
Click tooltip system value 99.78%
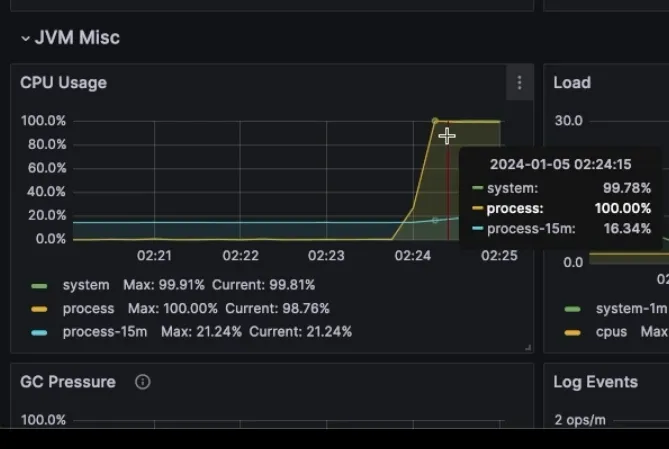point(627,188)
